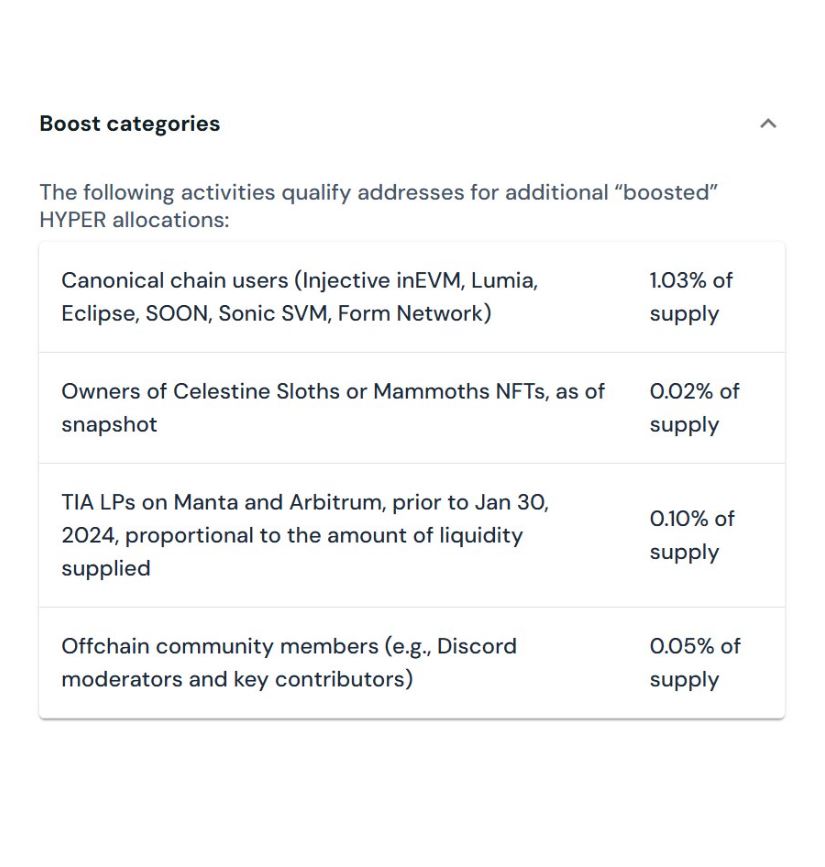The height and width of the screenshot is (867, 825).
Task: Click the 1.03% of supply value
Action: point(691,297)
